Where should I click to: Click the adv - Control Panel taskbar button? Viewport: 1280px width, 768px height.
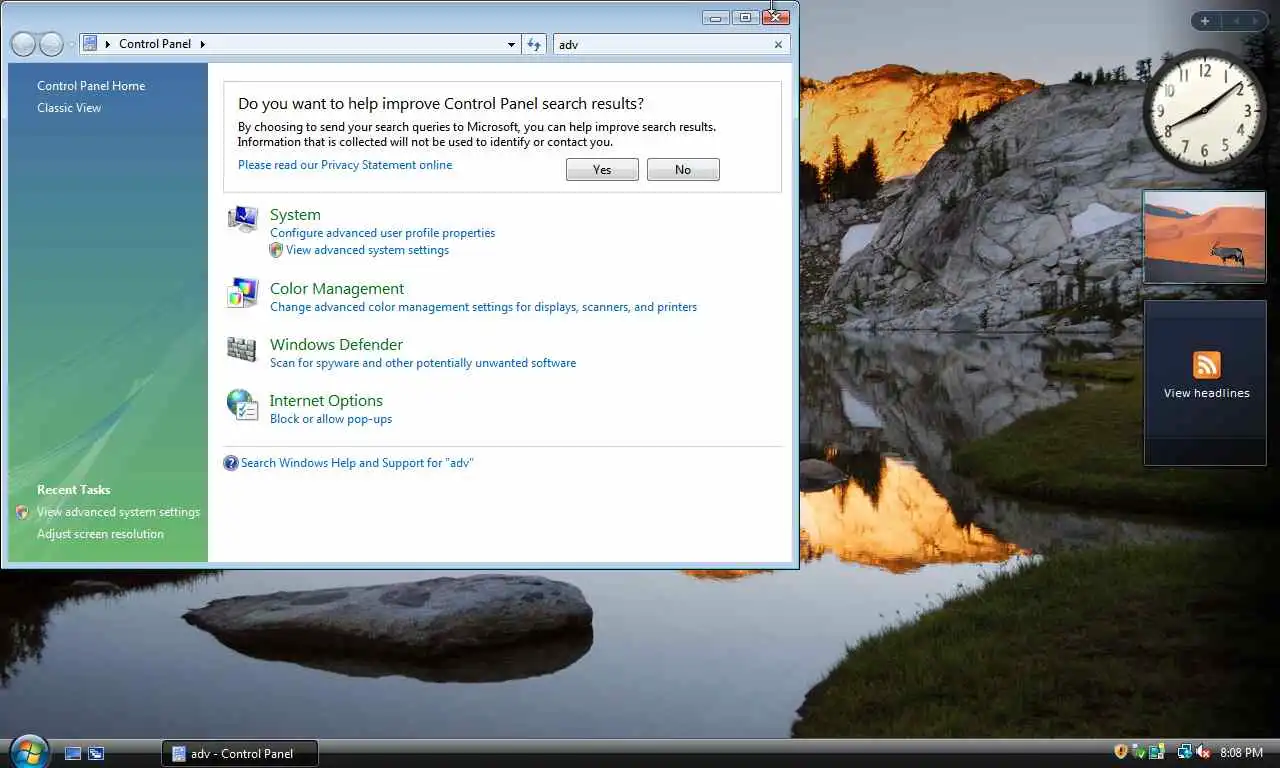[240, 753]
